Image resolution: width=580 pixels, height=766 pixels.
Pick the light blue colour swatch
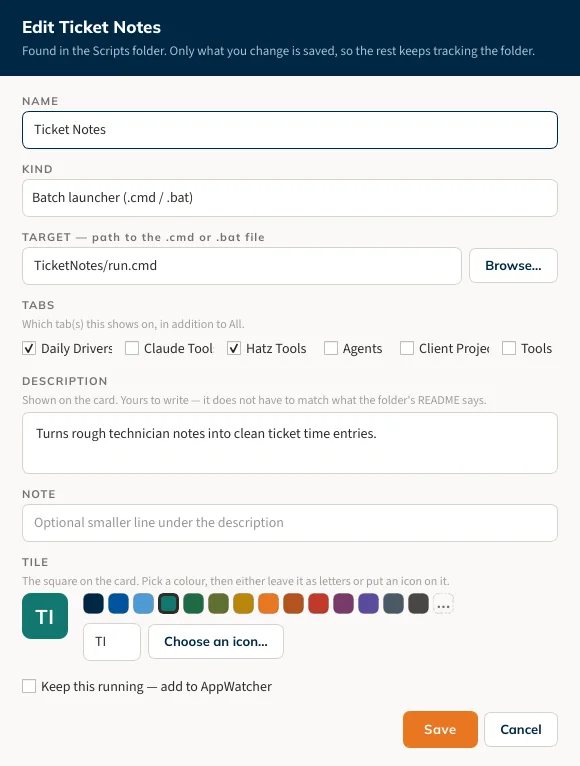143,604
